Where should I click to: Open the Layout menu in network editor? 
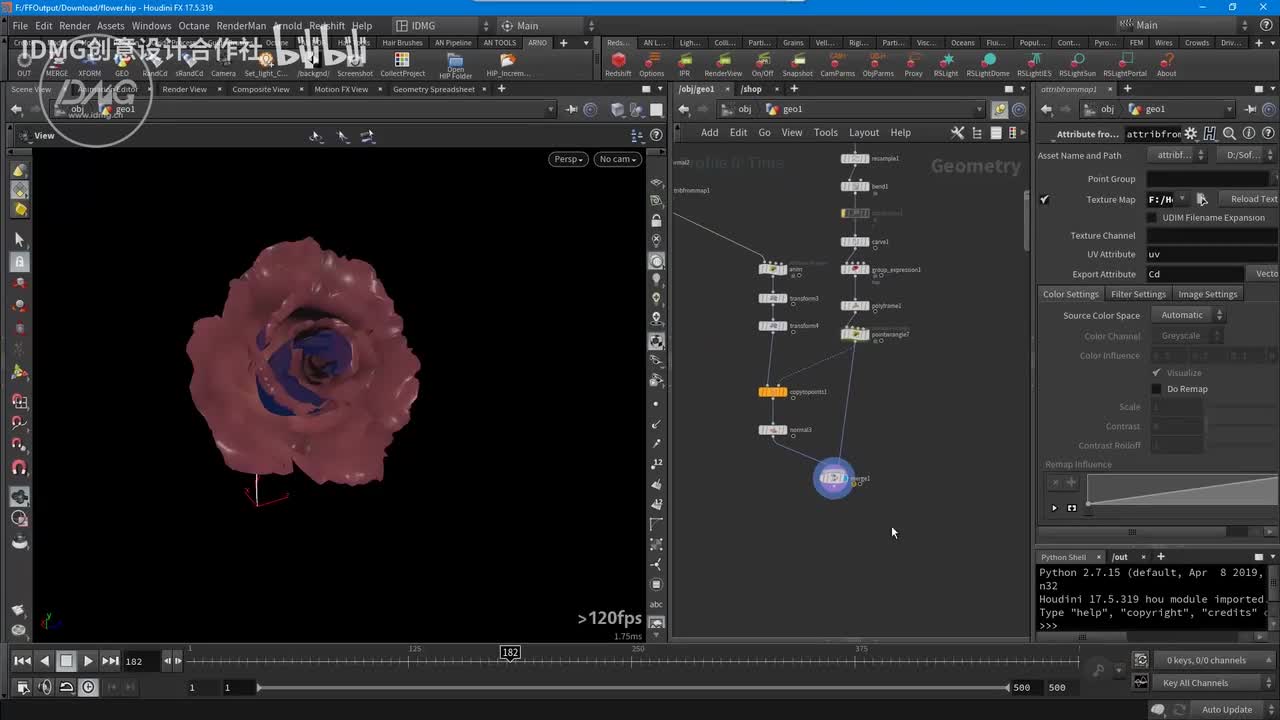coord(863,132)
